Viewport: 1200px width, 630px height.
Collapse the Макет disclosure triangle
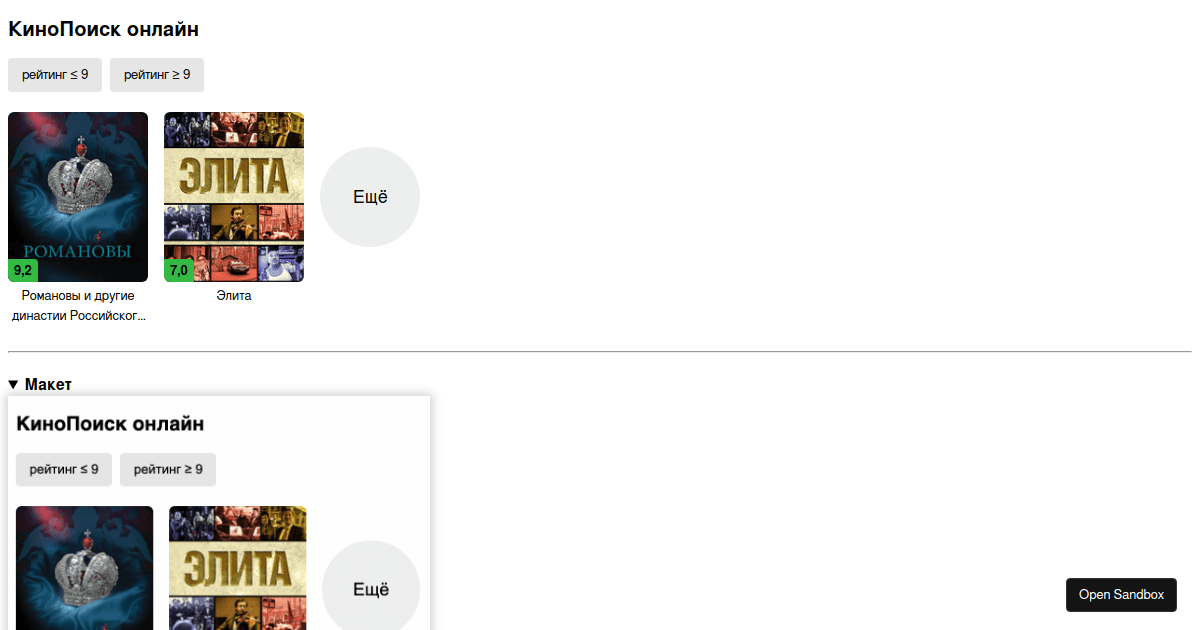[14, 385]
